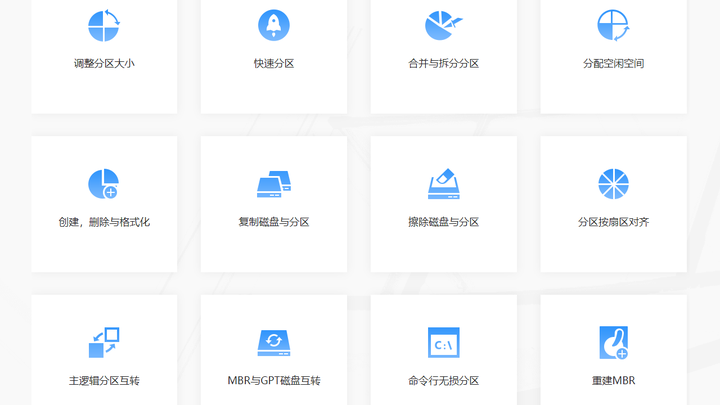Click the 调整分区大小 pie-chart icon

coord(104,25)
